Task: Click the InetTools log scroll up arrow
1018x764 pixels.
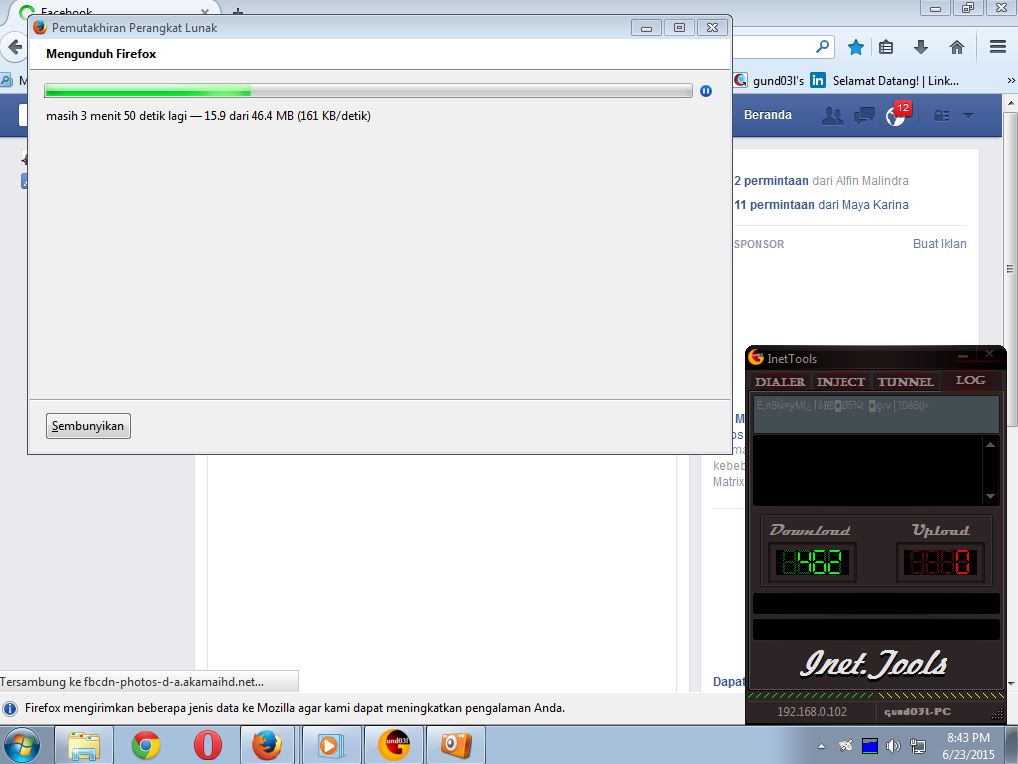Action: (x=990, y=445)
